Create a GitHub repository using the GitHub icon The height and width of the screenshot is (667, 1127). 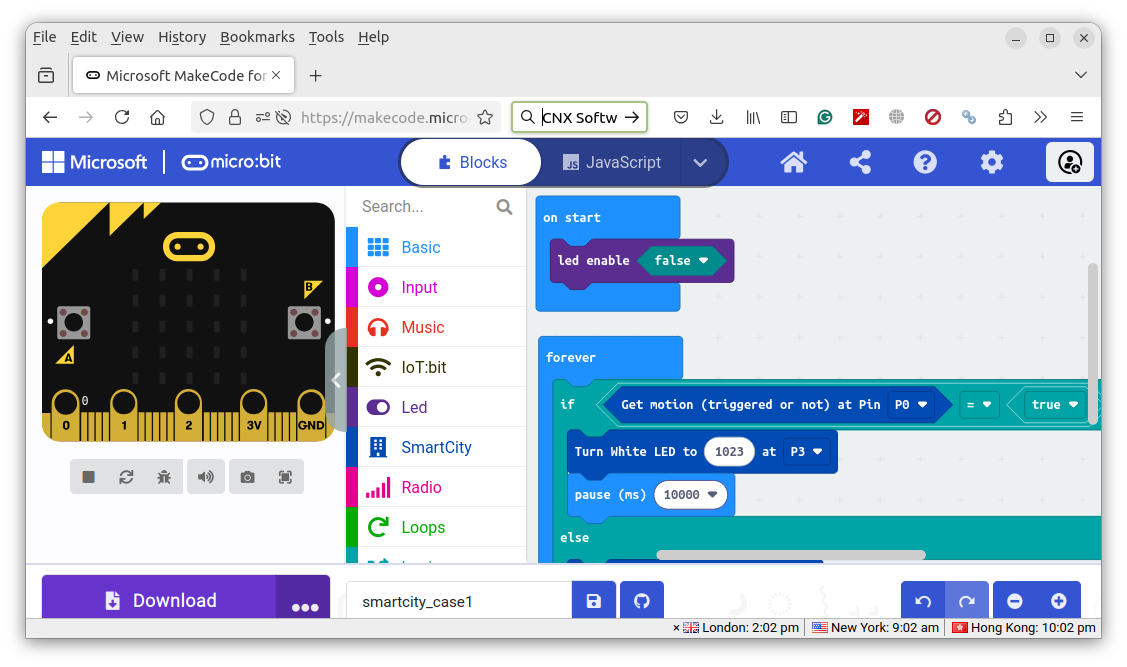pyautogui.click(x=642, y=601)
